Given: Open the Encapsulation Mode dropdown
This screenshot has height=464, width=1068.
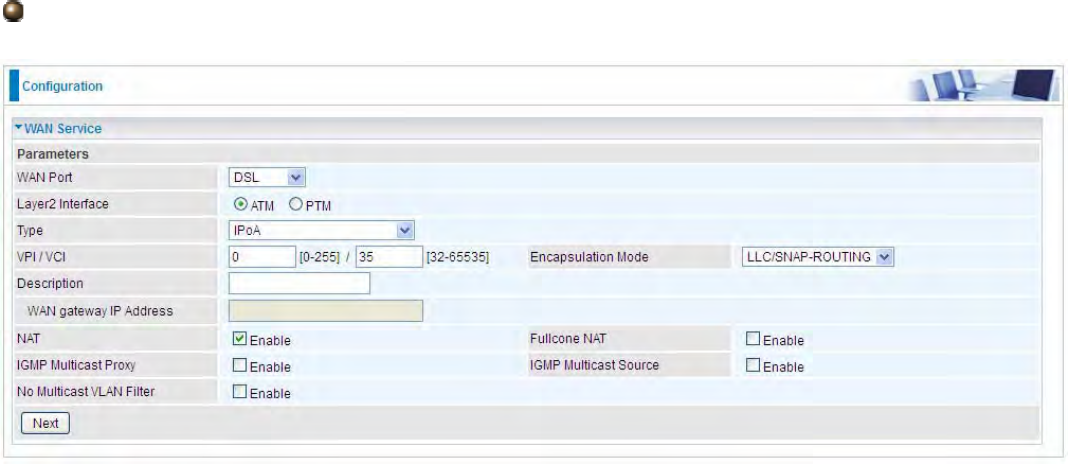Looking at the screenshot, I should (817, 257).
